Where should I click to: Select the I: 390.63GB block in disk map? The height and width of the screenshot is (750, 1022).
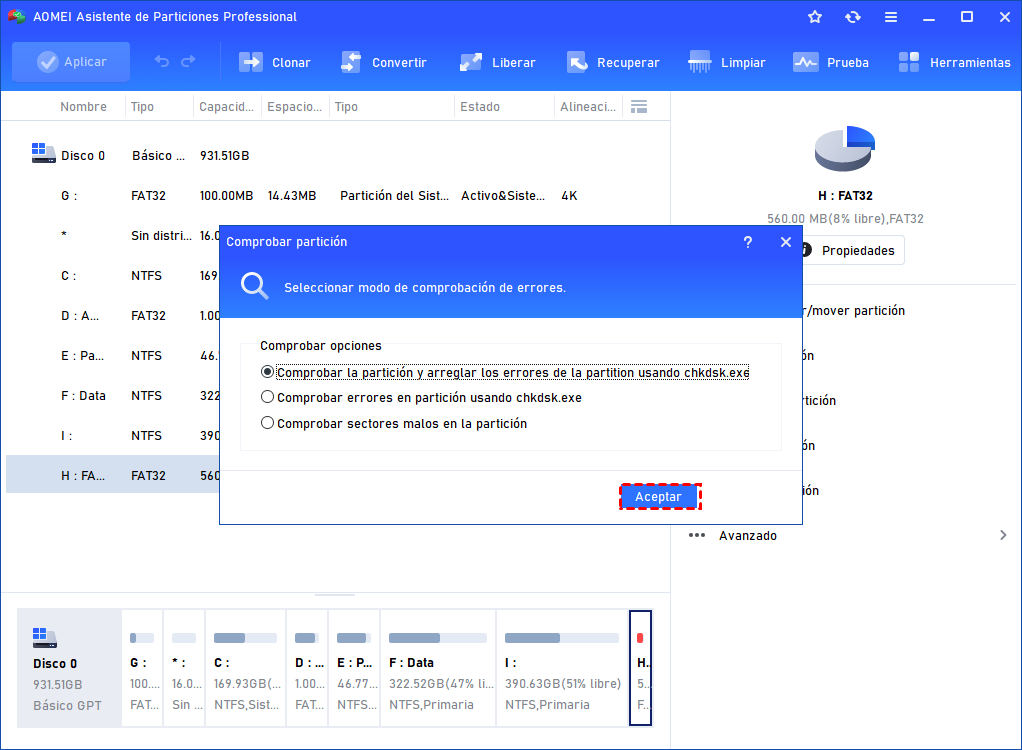pos(562,668)
